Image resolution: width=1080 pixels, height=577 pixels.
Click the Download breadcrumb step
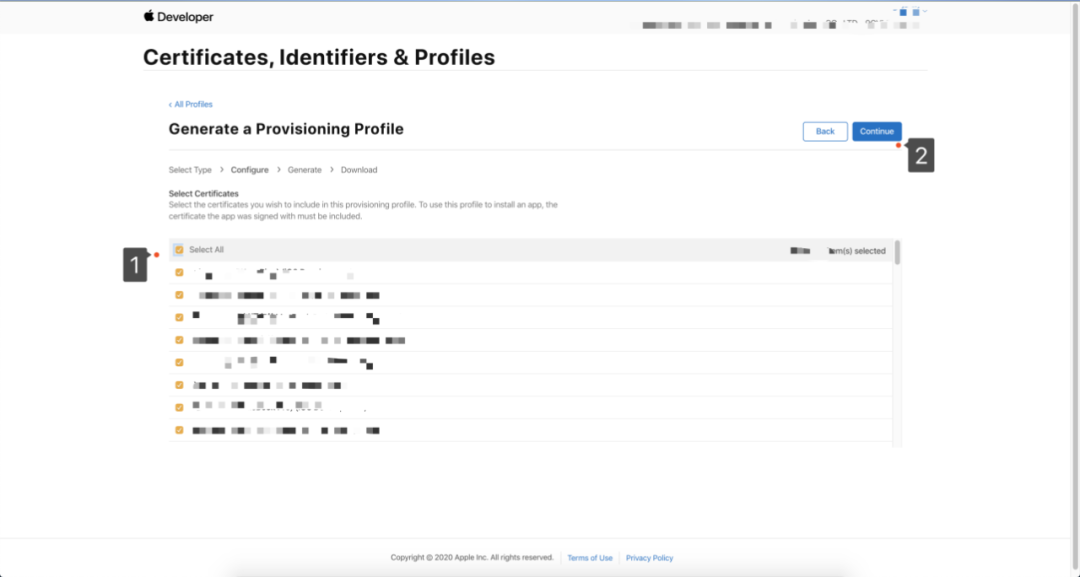point(359,170)
